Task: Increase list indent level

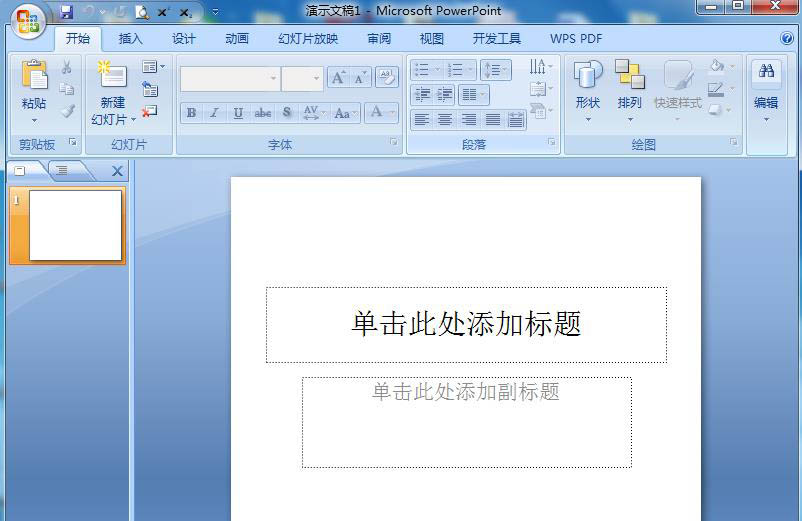Action: tap(444, 95)
